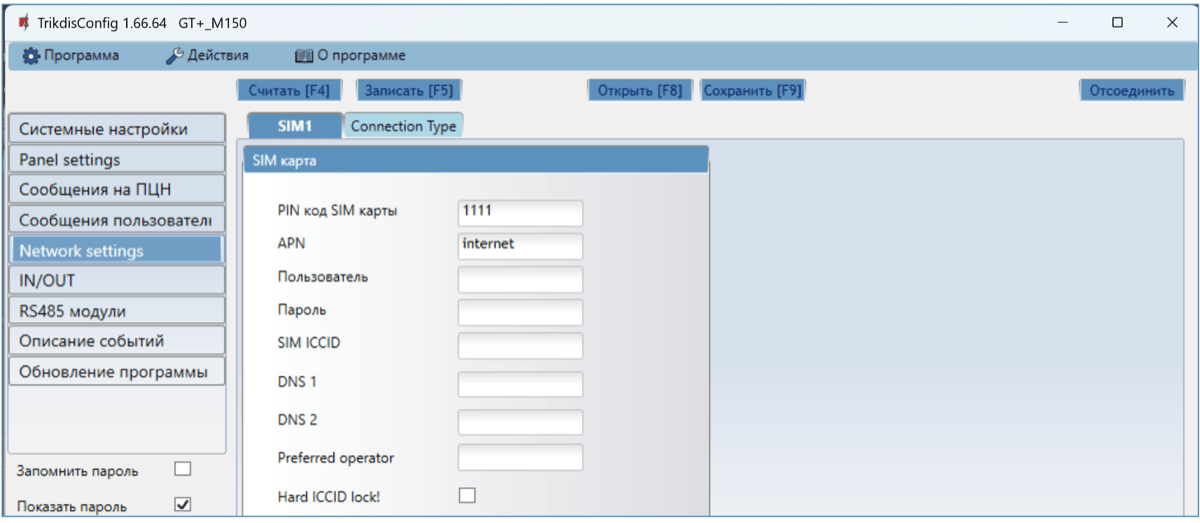Open the RS485 модули section
Screen dimensions: 1200x523
116,311
